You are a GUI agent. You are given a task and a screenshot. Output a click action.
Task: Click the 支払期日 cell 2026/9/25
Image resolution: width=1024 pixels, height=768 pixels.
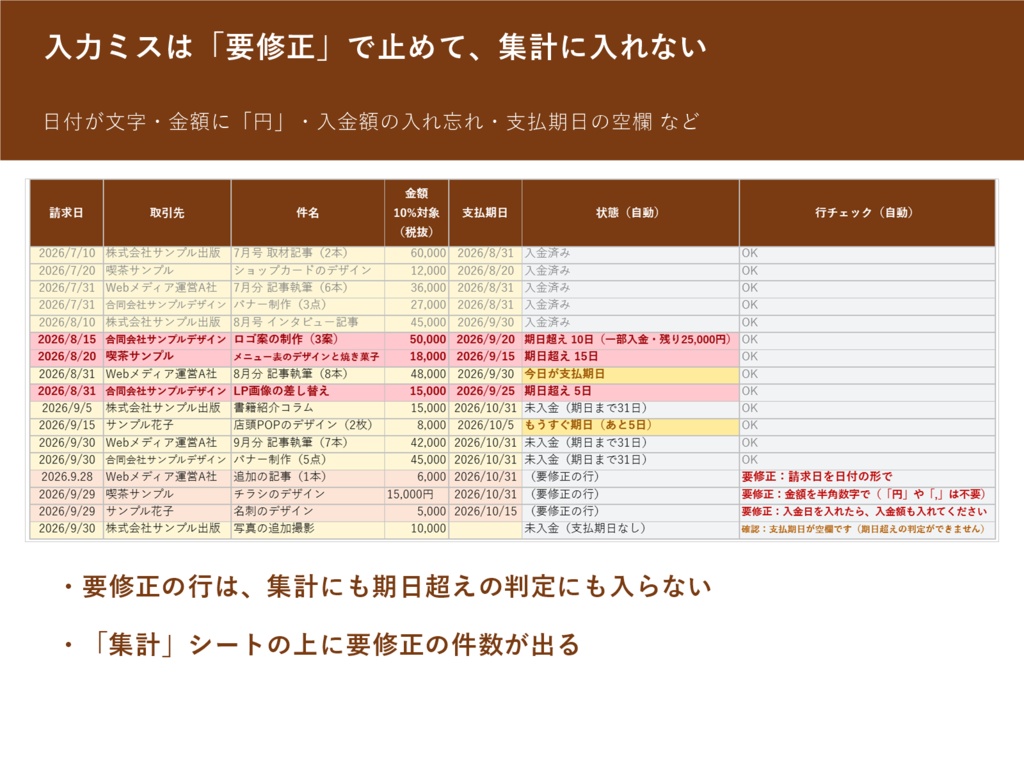(x=485, y=391)
